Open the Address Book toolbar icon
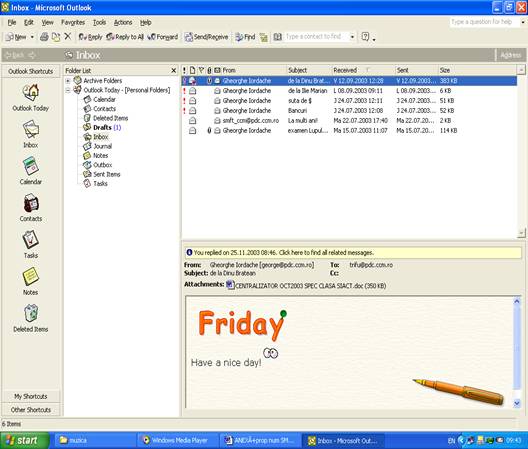This screenshot has height=449, width=528. click(x=277, y=37)
